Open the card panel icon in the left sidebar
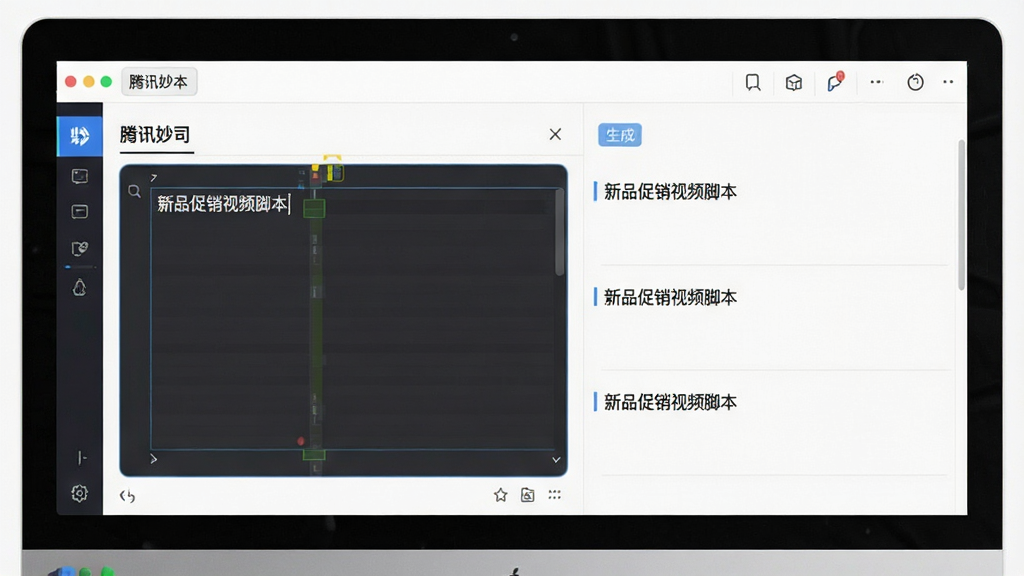Image resolution: width=1024 pixels, height=576 pixels. click(80, 212)
